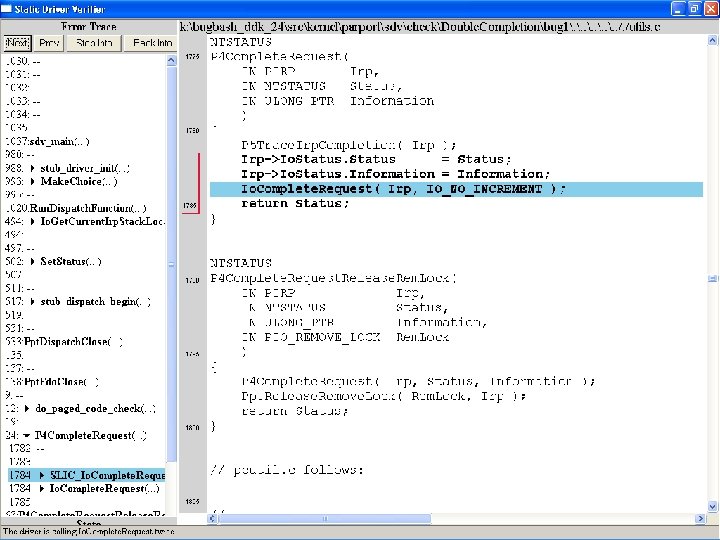
Task: Click the P4CompleteRequestReleaseRemLock function name
Action: (x=333, y=278)
